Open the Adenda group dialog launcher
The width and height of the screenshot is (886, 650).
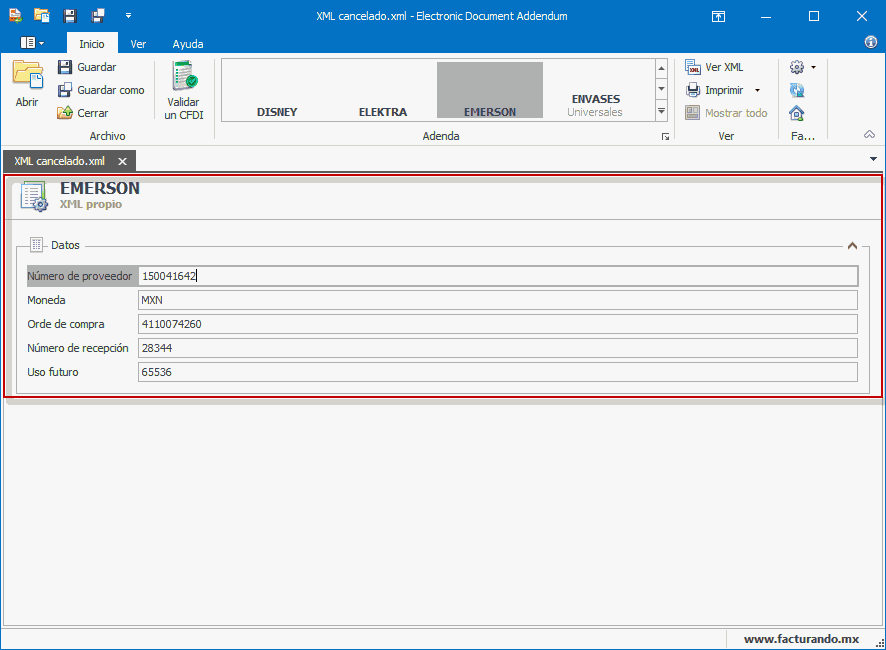pos(665,137)
